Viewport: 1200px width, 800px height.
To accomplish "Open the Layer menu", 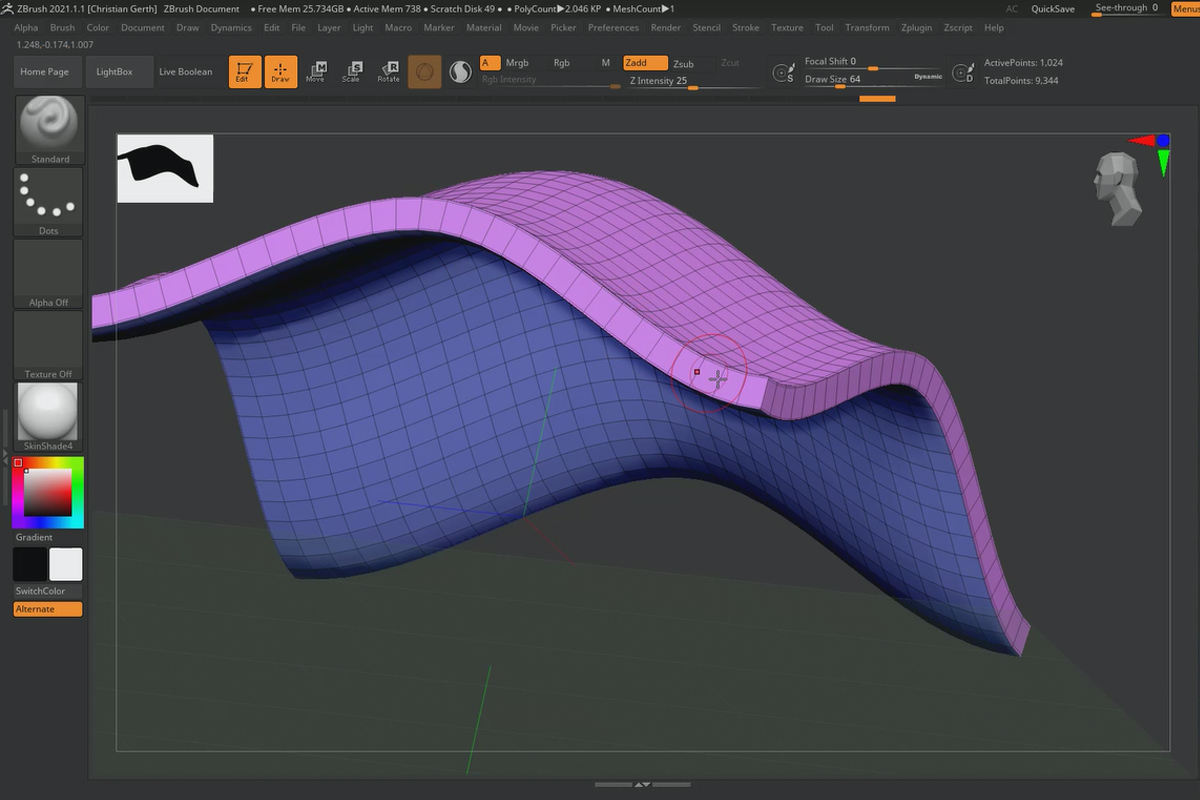I will tap(329, 28).
